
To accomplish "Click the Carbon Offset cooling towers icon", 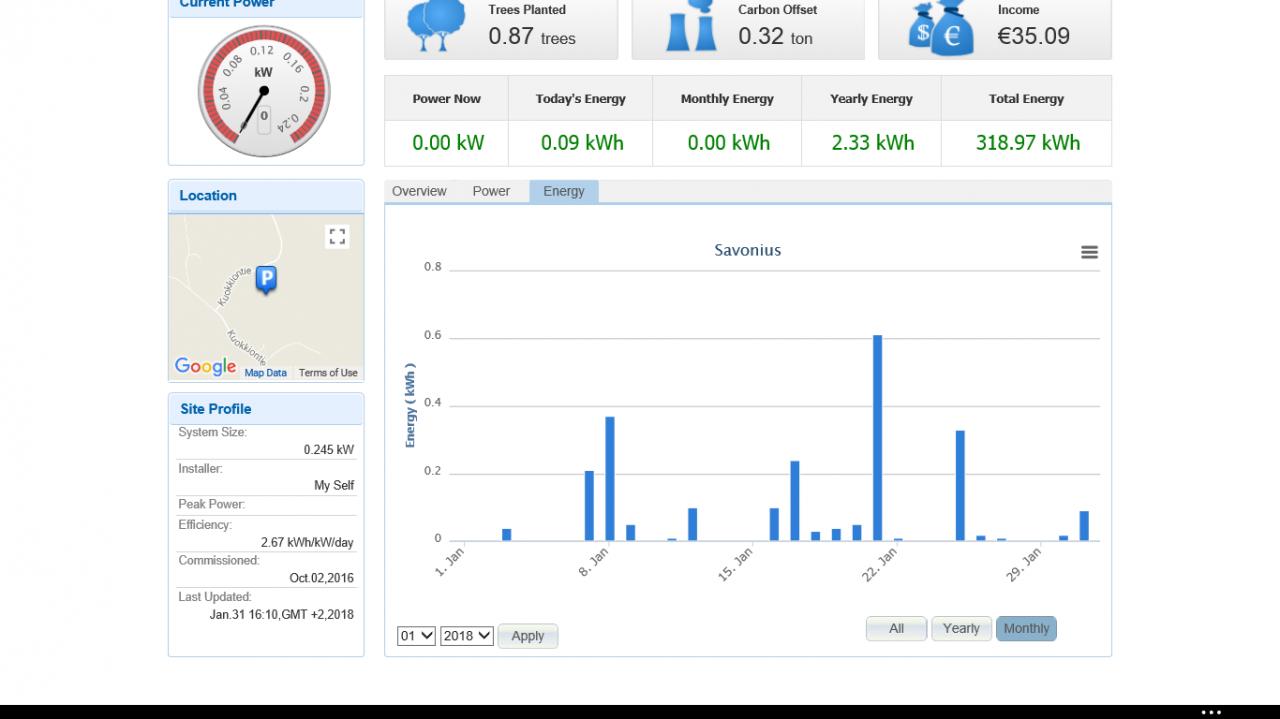I will [691, 26].
